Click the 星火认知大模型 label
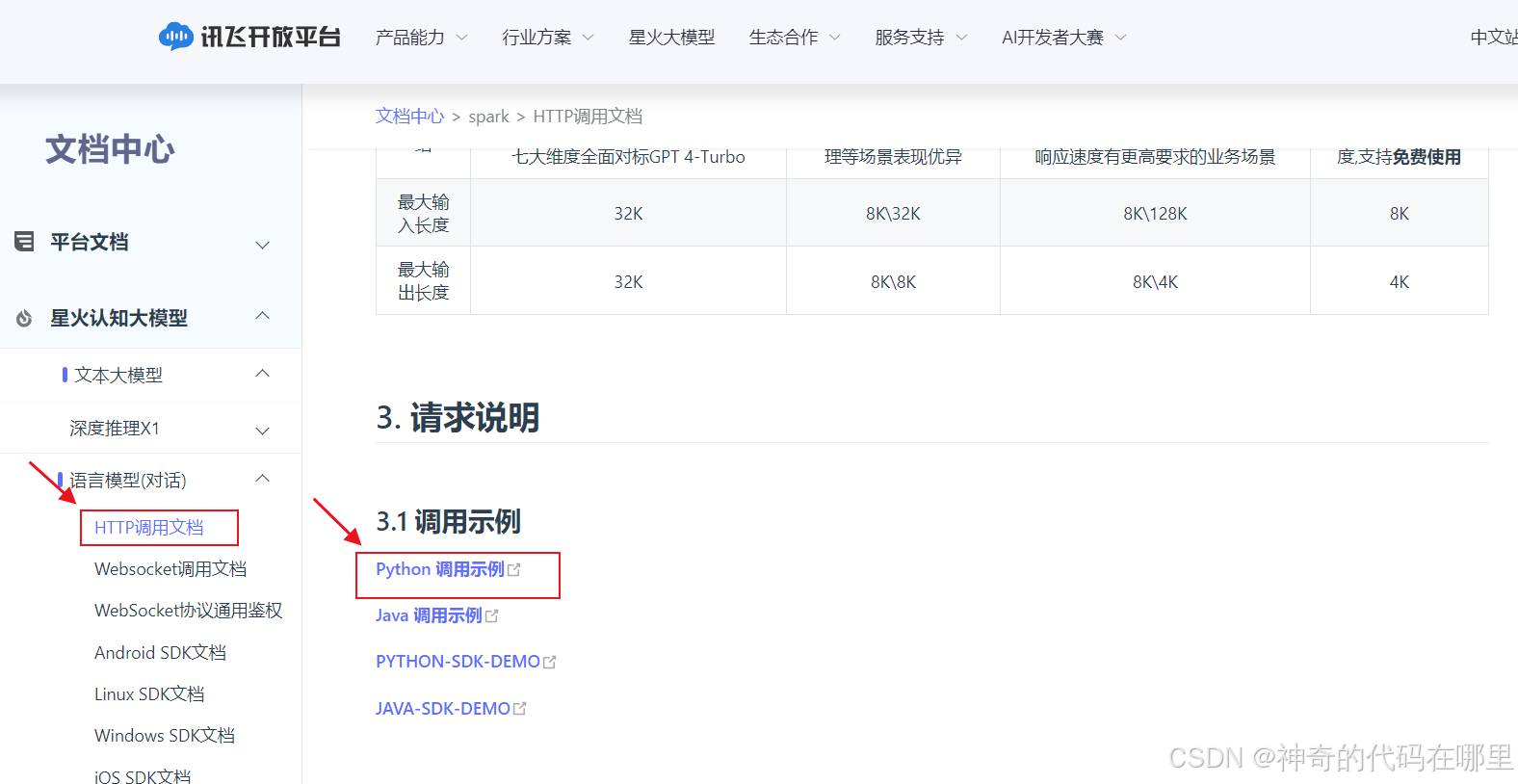1518x784 pixels. pyautogui.click(x=119, y=318)
